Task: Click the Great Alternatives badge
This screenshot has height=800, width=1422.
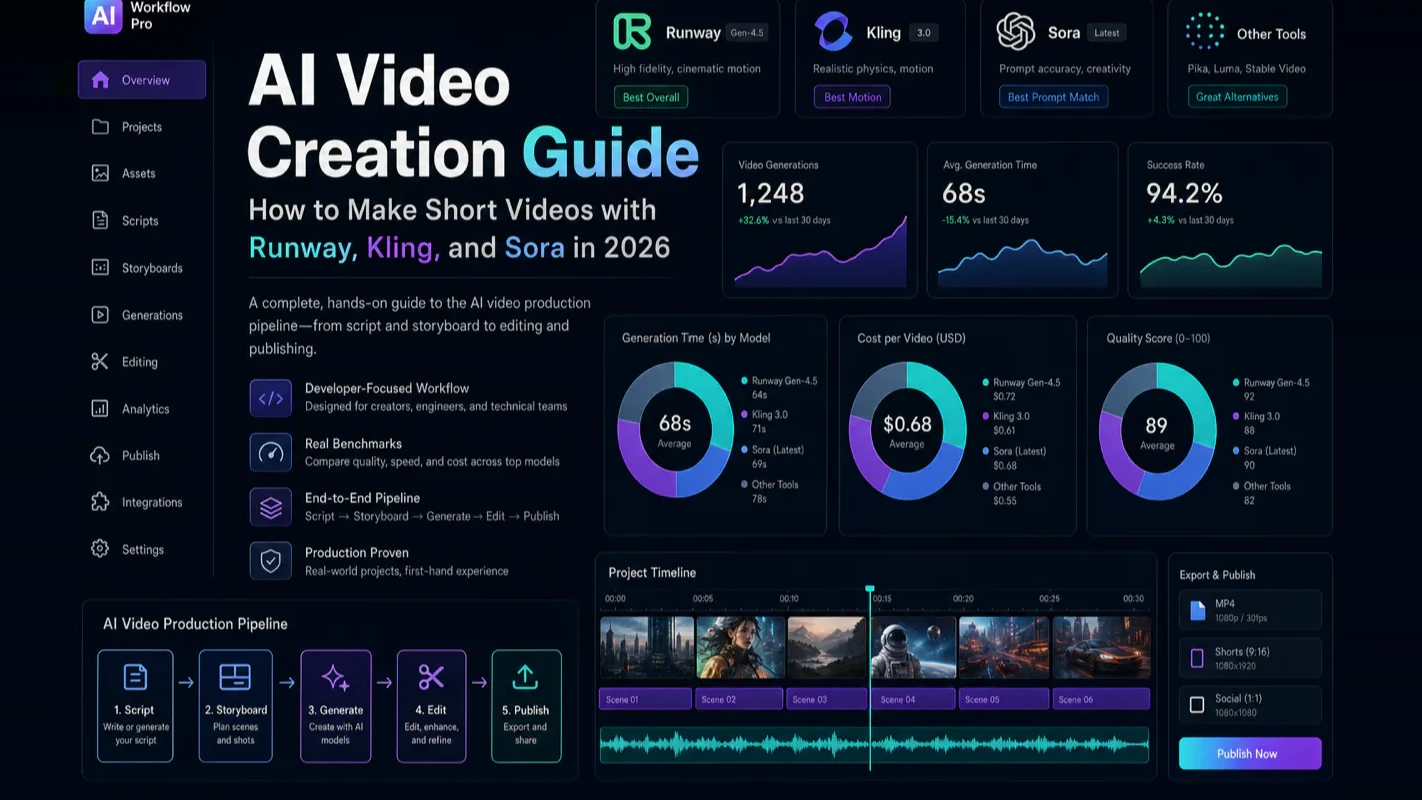Action: [1237, 97]
